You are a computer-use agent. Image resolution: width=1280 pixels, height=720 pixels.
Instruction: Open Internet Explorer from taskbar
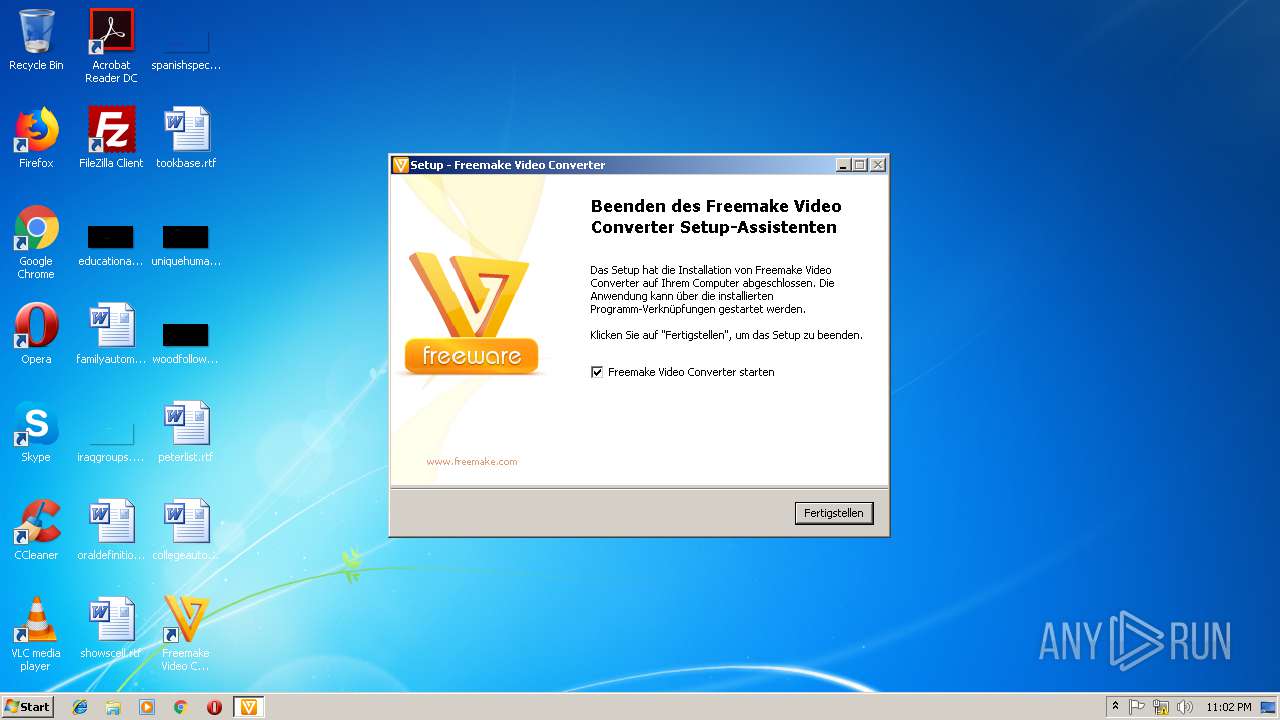[80, 707]
